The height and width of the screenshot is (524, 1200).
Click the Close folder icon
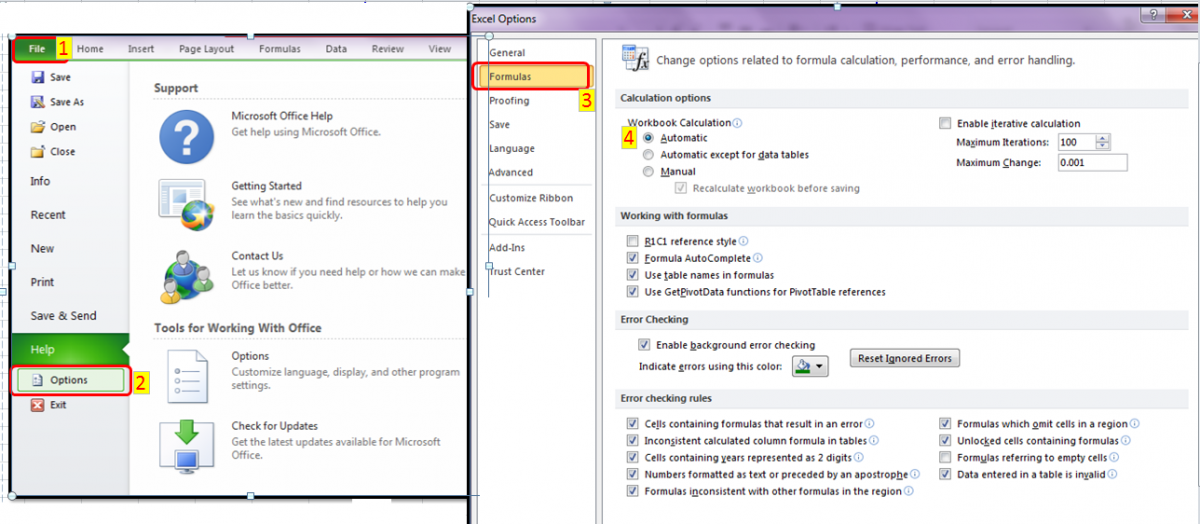pyautogui.click(x=38, y=152)
